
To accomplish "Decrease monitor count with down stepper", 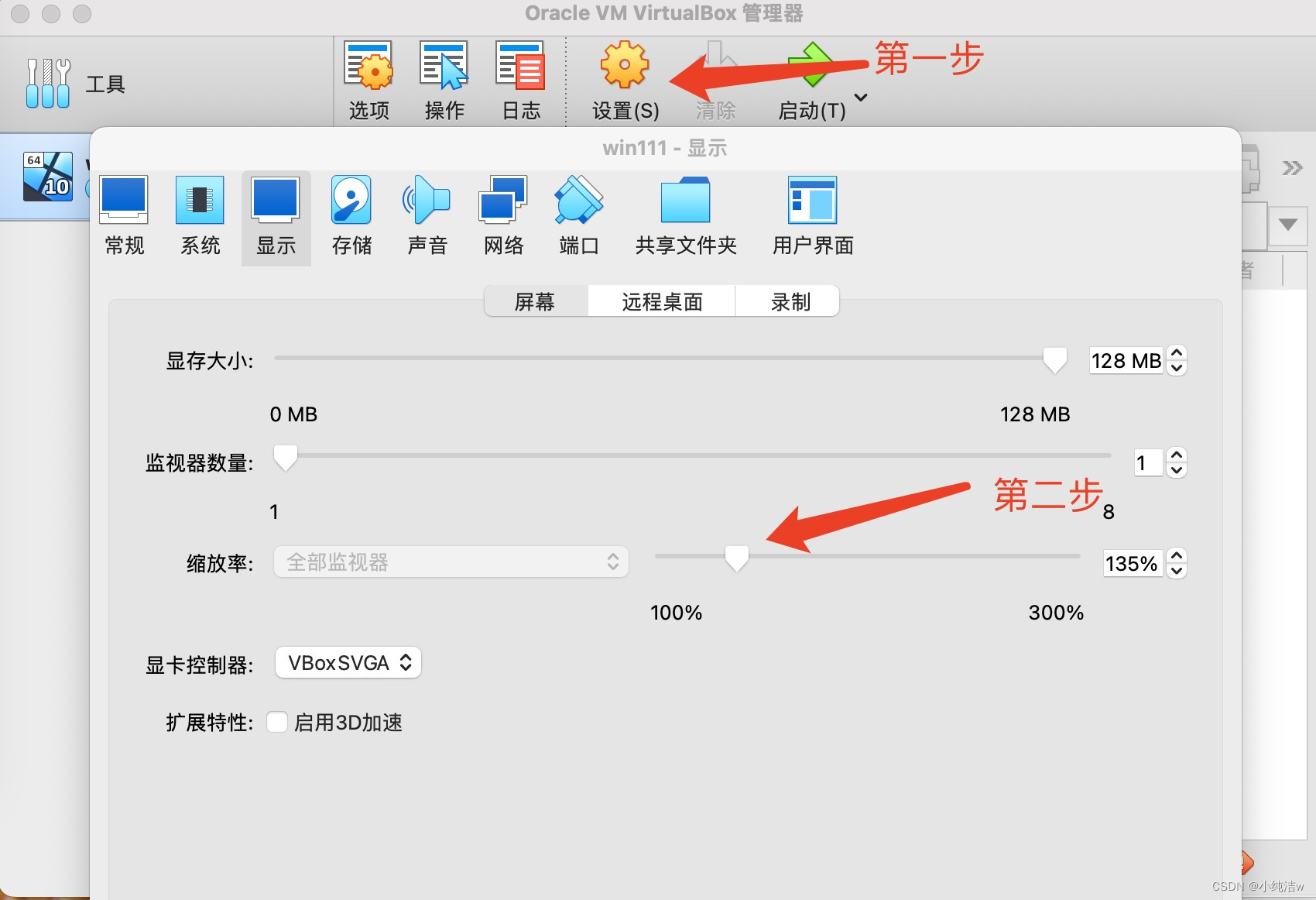I will (1177, 470).
